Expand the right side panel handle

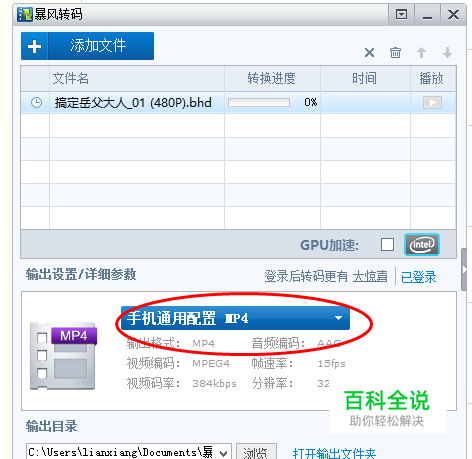pyautogui.click(x=464, y=269)
